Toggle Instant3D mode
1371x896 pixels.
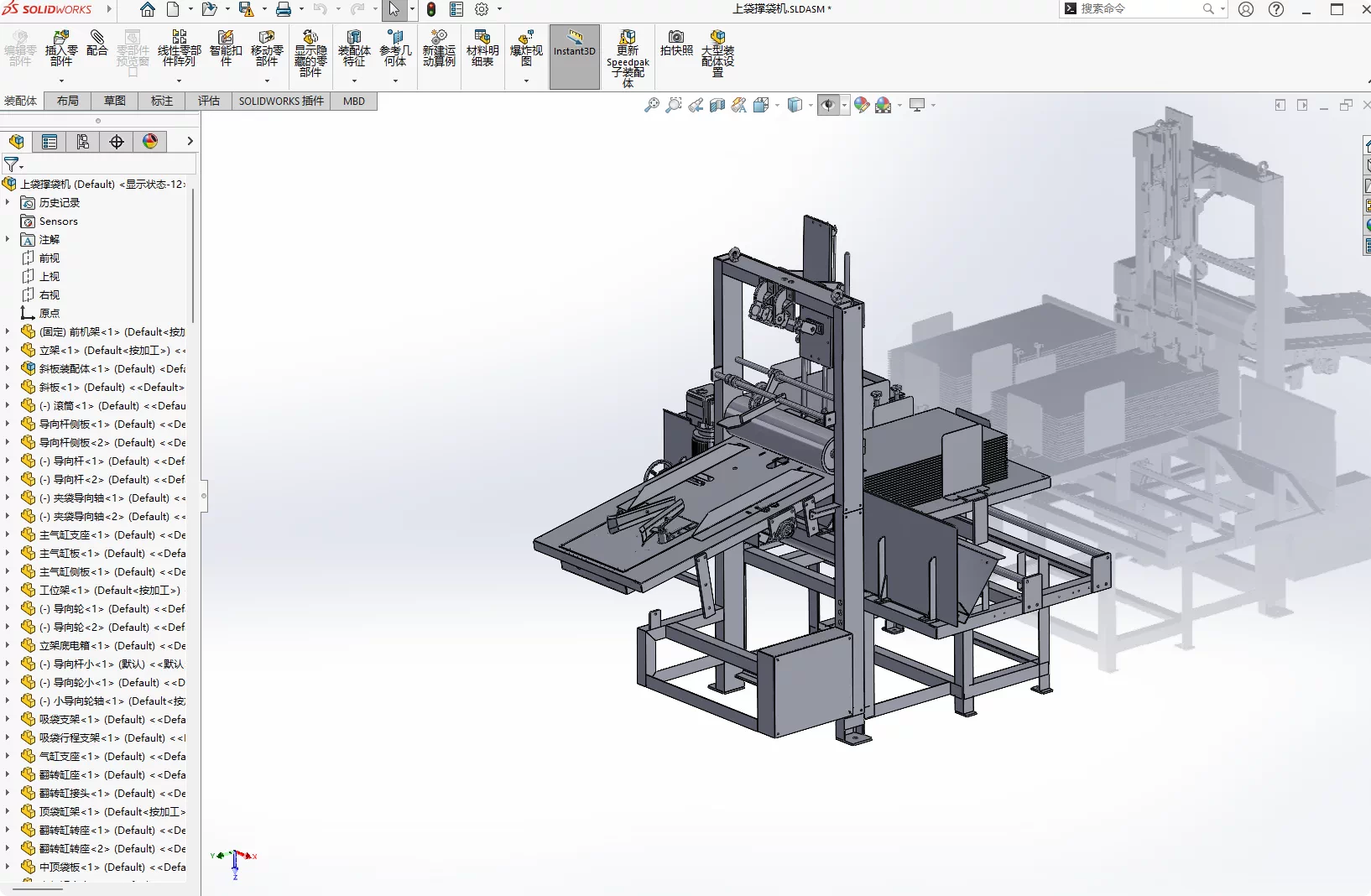pyautogui.click(x=575, y=56)
